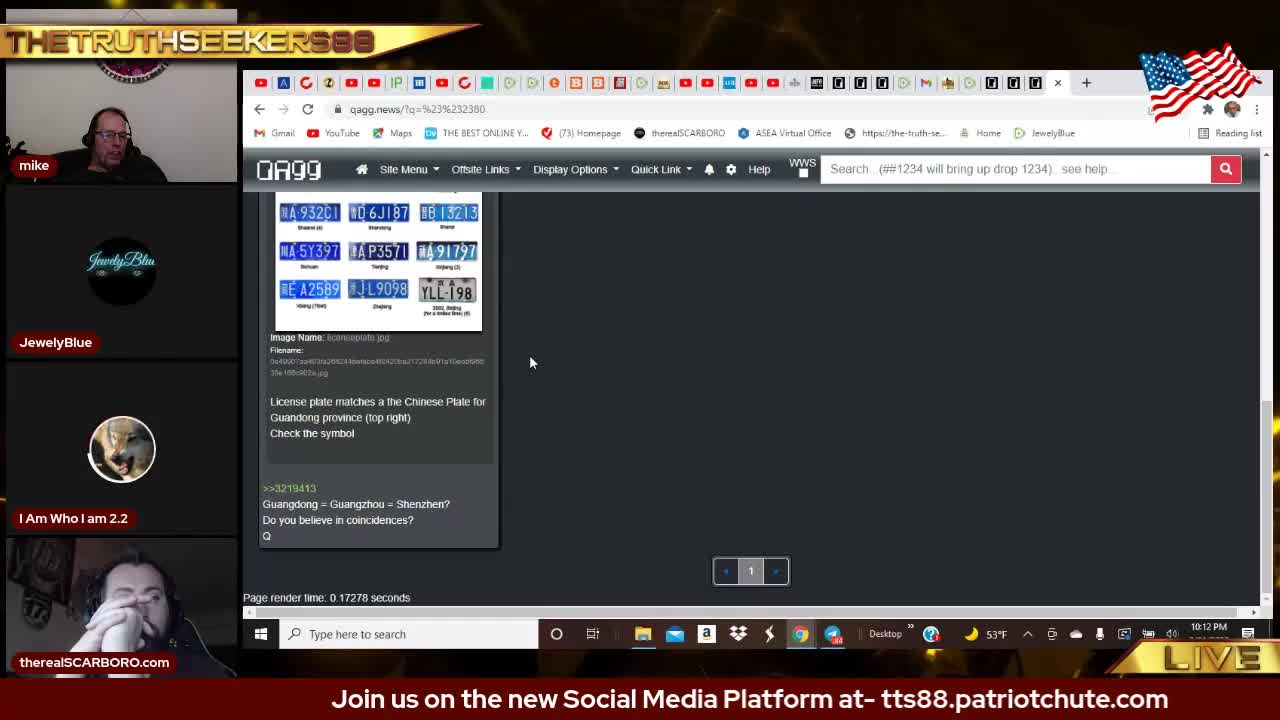Click the QAGG logo
The image size is (1280, 720).
(x=289, y=170)
